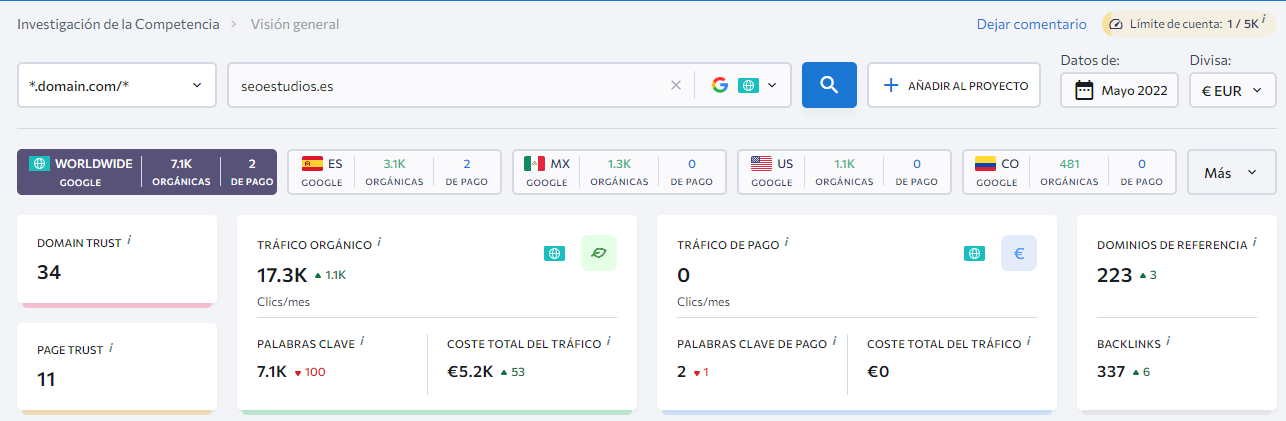Click the 3.1K orgánicas value for ES
The width and height of the screenshot is (1286, 421).
[394, 163]
